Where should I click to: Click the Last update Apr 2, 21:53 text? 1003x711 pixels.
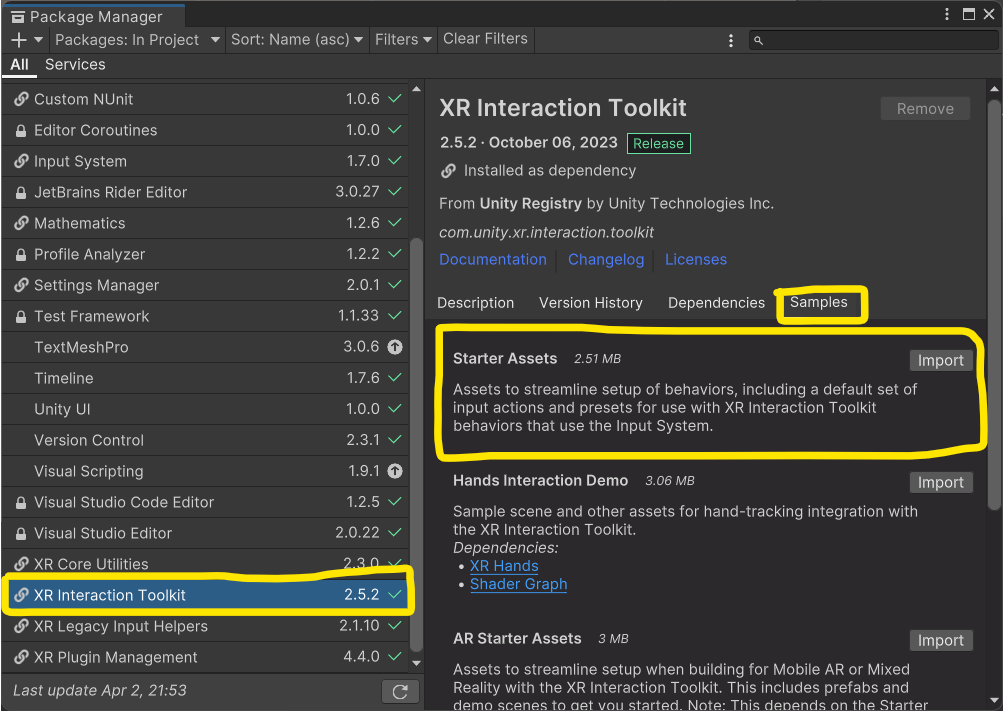(x=100, y=691)
